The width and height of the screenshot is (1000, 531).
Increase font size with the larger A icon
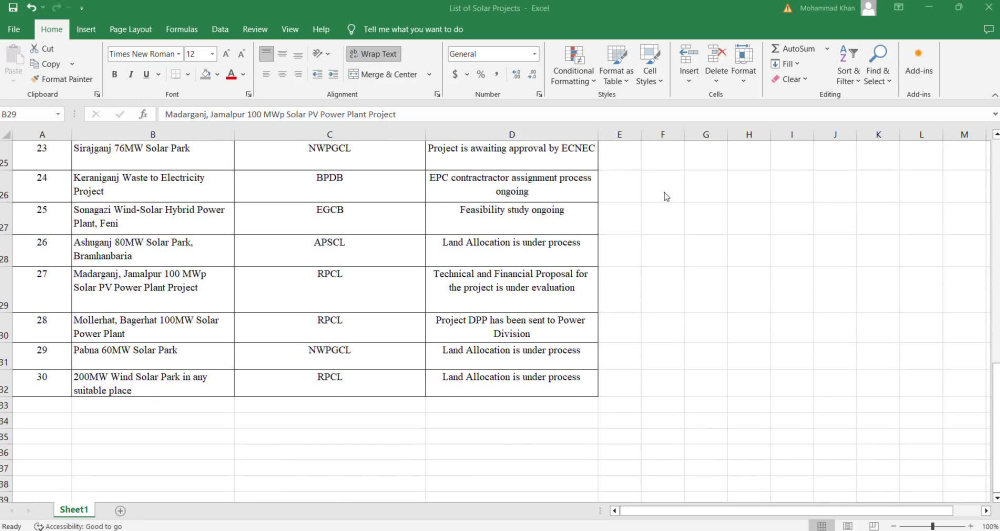click(226, 54)
